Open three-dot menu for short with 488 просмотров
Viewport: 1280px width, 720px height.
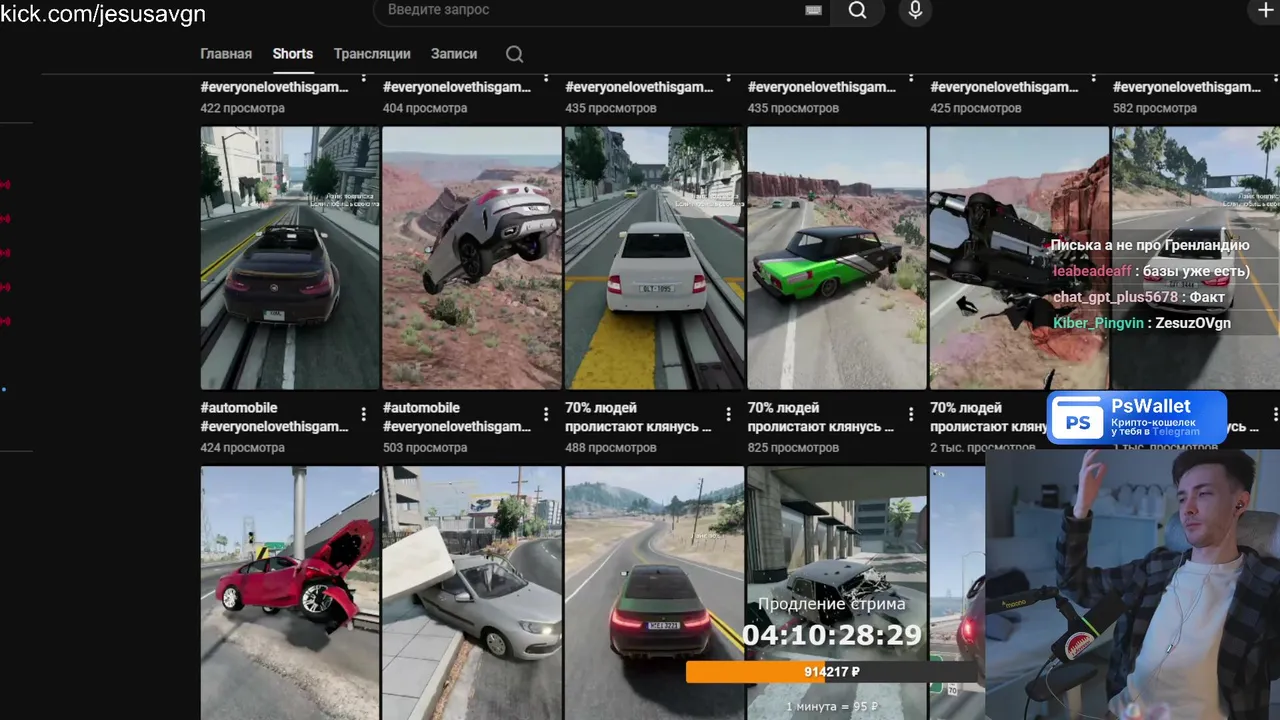[728, 414]
